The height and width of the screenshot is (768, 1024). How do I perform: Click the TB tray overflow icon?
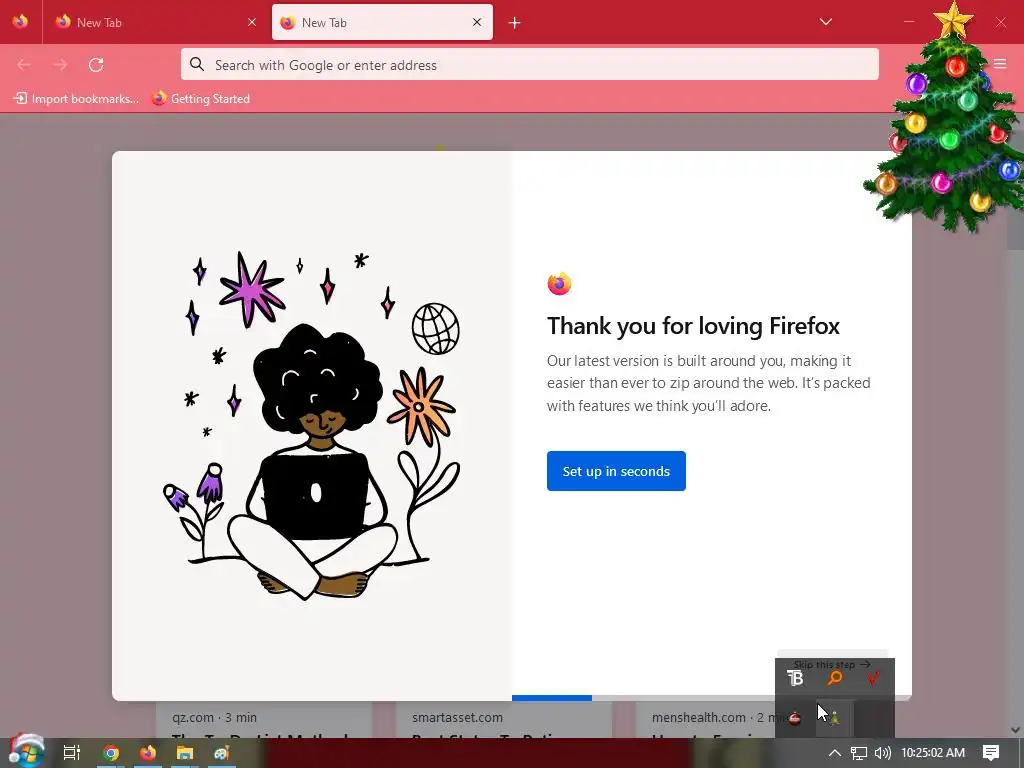[x=795, y=679]
